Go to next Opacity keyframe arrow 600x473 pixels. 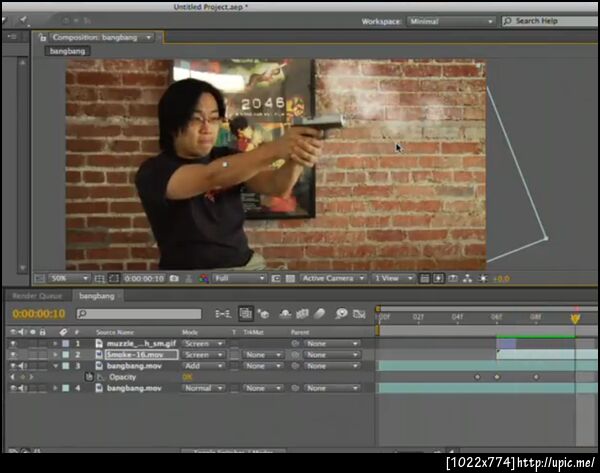(31, 377)
